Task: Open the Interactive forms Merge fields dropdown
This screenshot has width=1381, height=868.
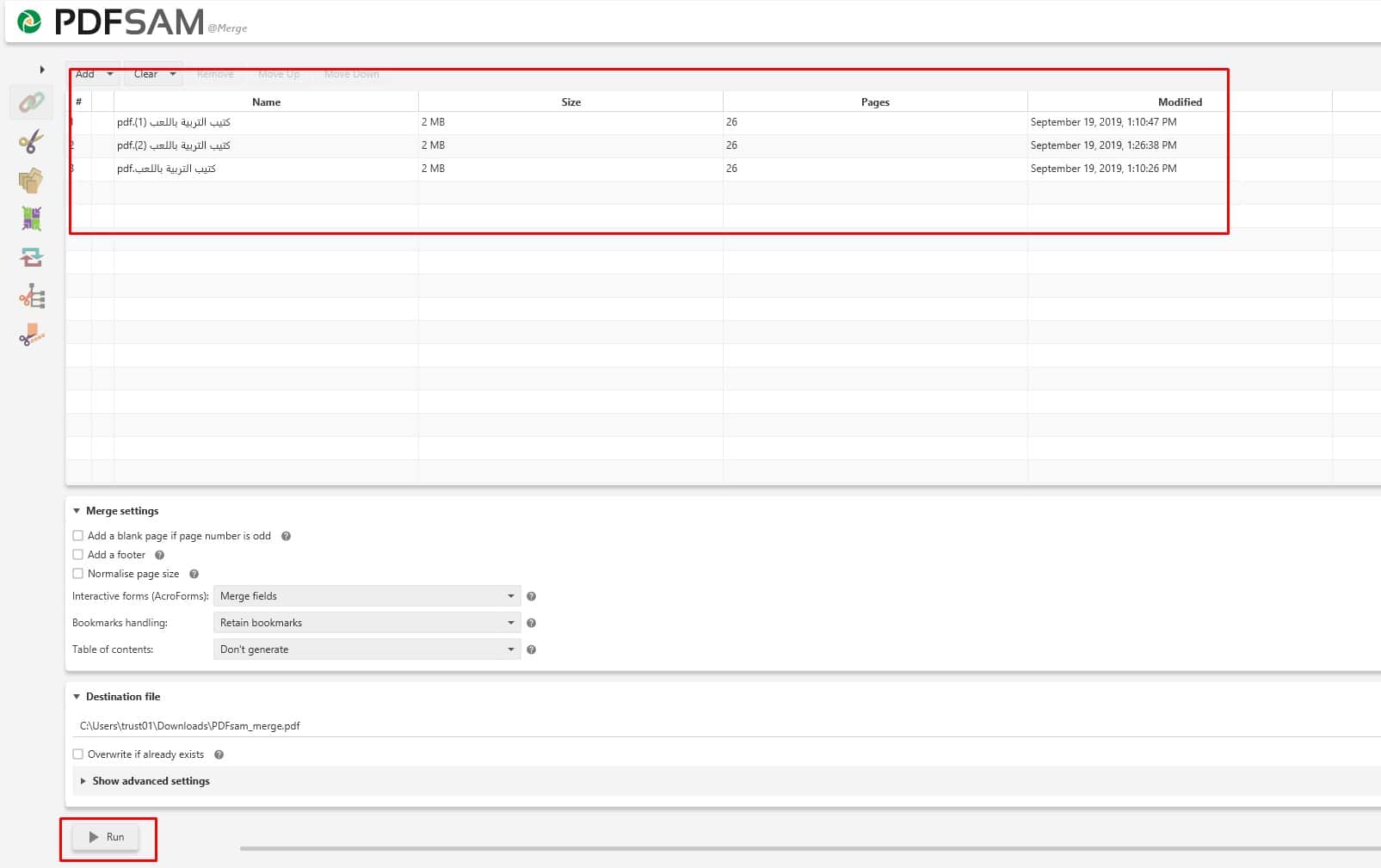Action: (367, 596)
